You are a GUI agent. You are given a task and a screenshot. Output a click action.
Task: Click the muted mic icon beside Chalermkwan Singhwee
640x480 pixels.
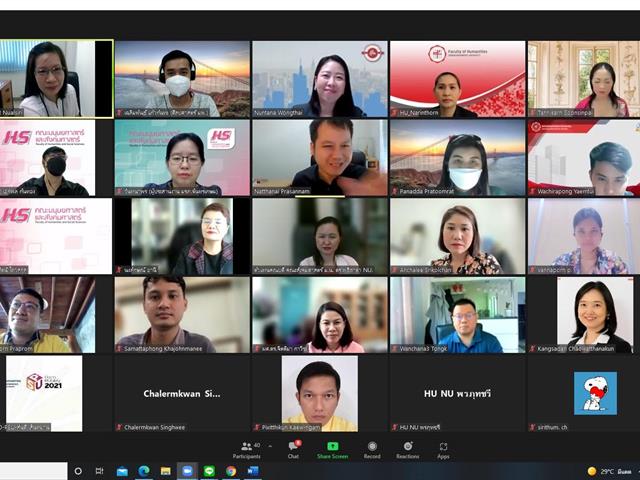(119, 427)
